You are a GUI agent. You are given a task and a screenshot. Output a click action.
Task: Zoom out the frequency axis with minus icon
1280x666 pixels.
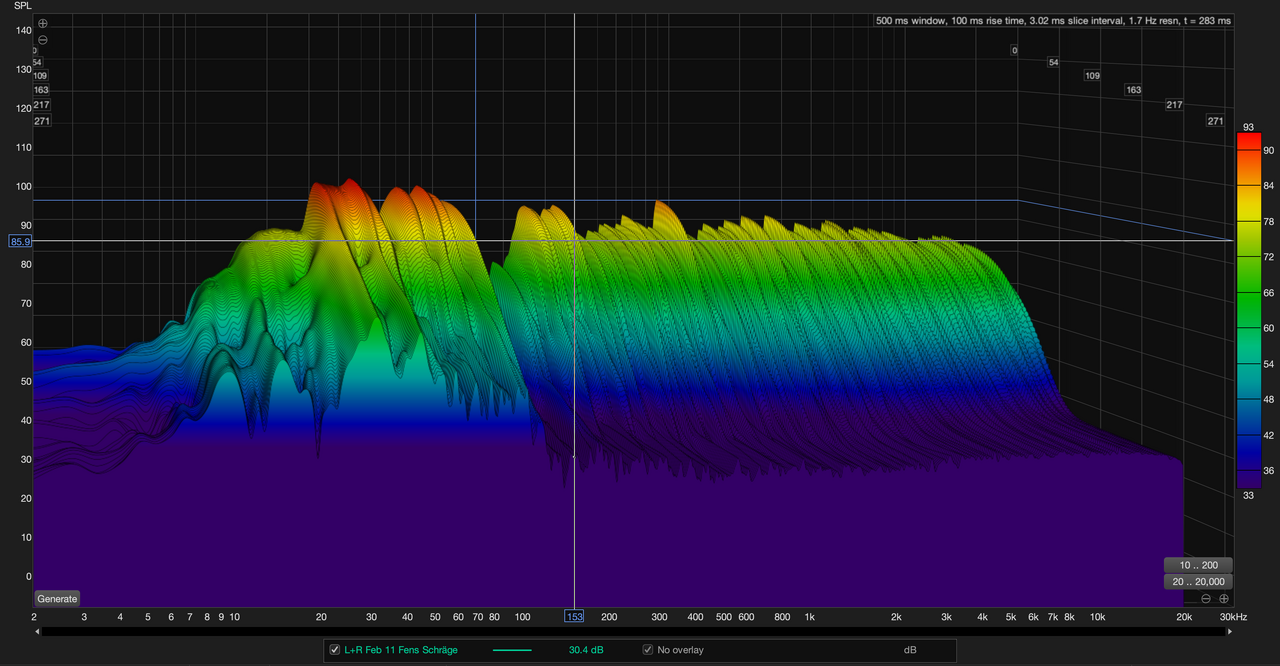coord(1206,598)
